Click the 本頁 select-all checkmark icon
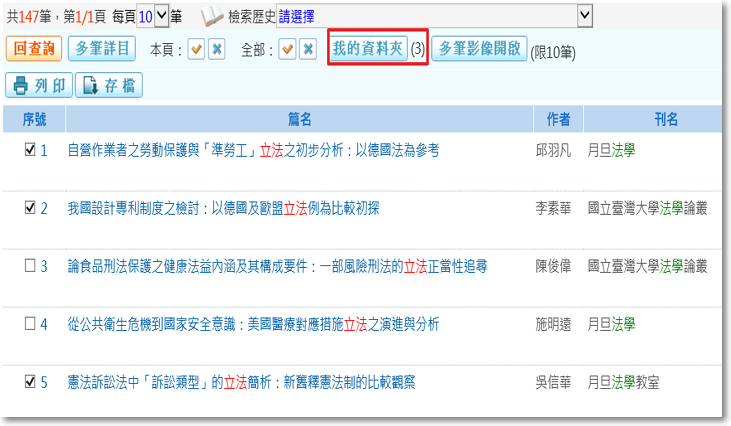This screenshot has height=426, width=731. click(198, 50)
